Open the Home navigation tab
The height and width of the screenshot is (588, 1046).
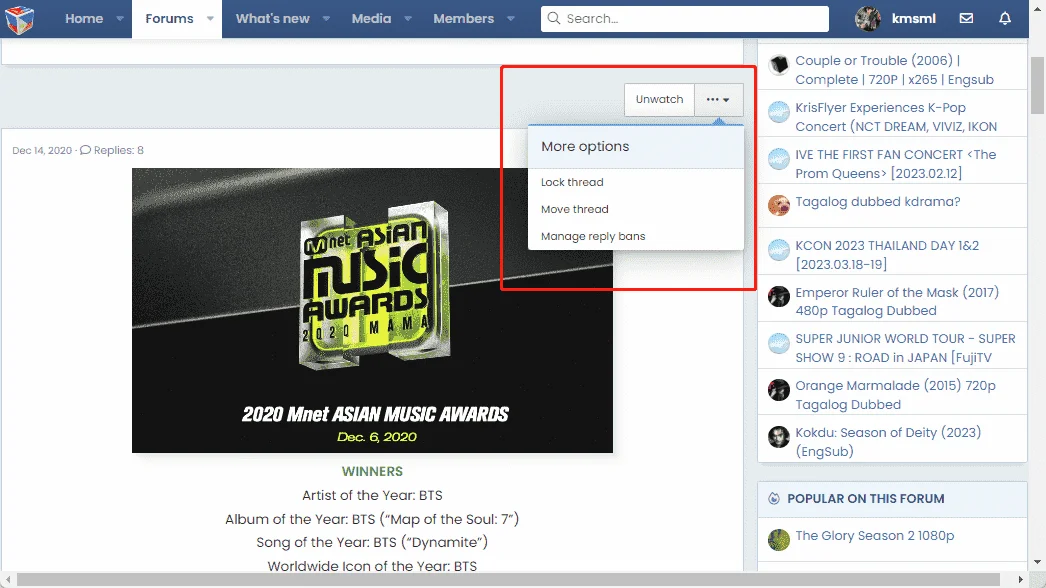84,19
